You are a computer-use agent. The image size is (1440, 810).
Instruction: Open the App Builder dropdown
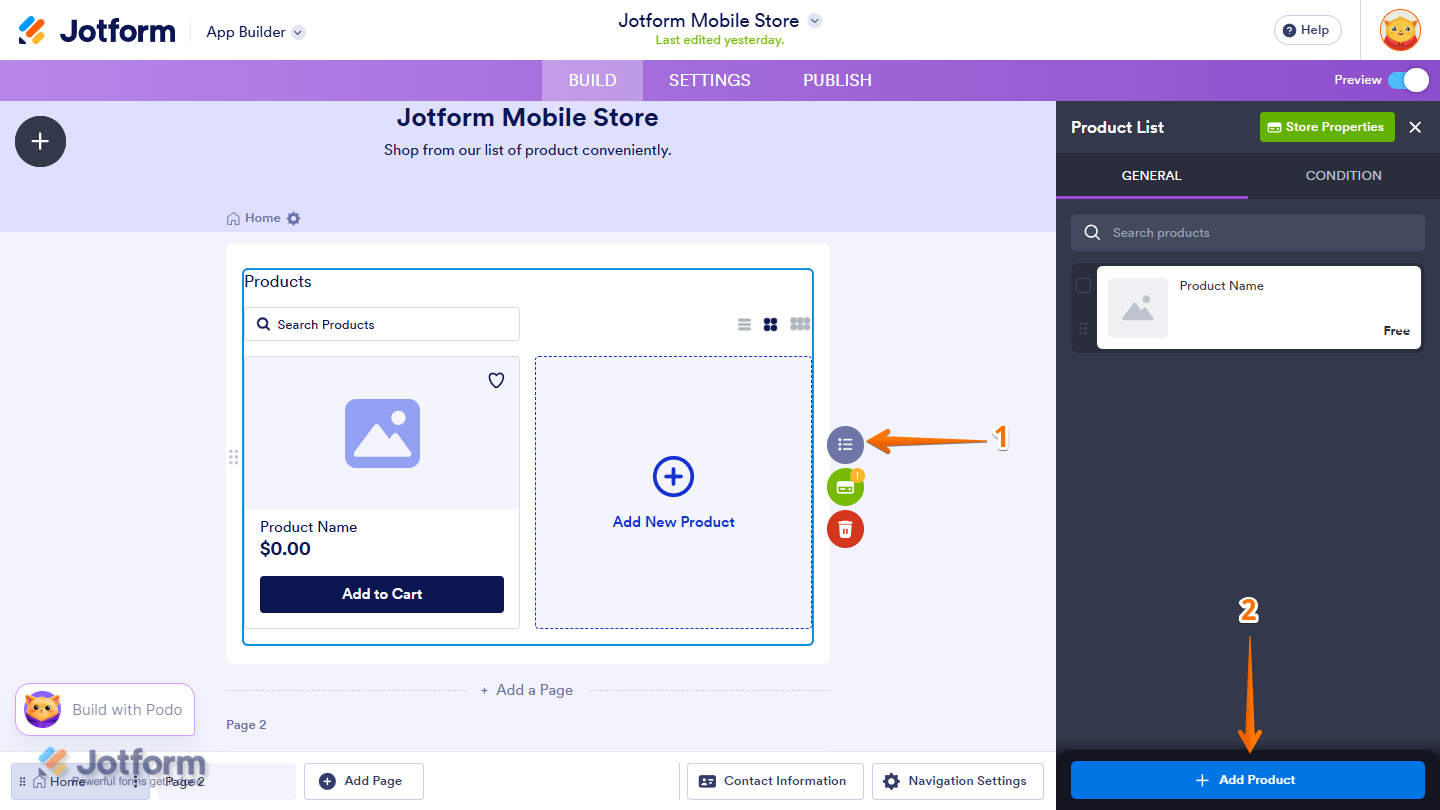[254, 31]
